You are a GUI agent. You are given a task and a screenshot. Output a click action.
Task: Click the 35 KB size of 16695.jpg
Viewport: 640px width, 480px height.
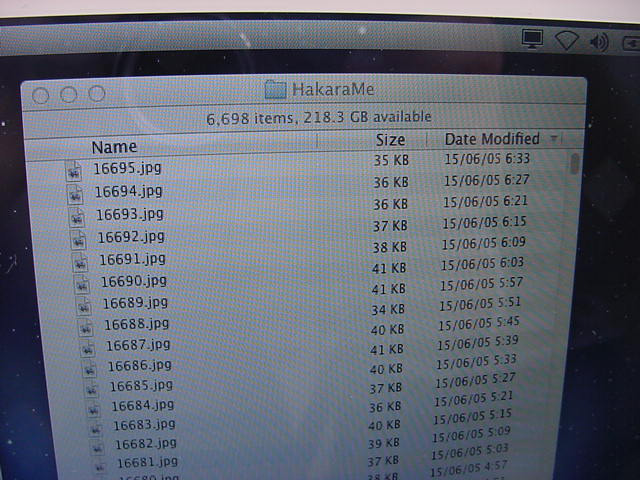click(x=391, y=160)
